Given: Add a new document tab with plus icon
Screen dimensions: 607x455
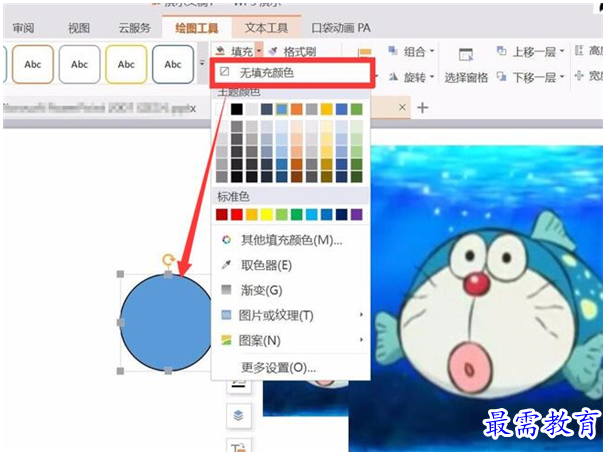Looking at the screenshot, I should pyautogui.click(x=422, y=107).
